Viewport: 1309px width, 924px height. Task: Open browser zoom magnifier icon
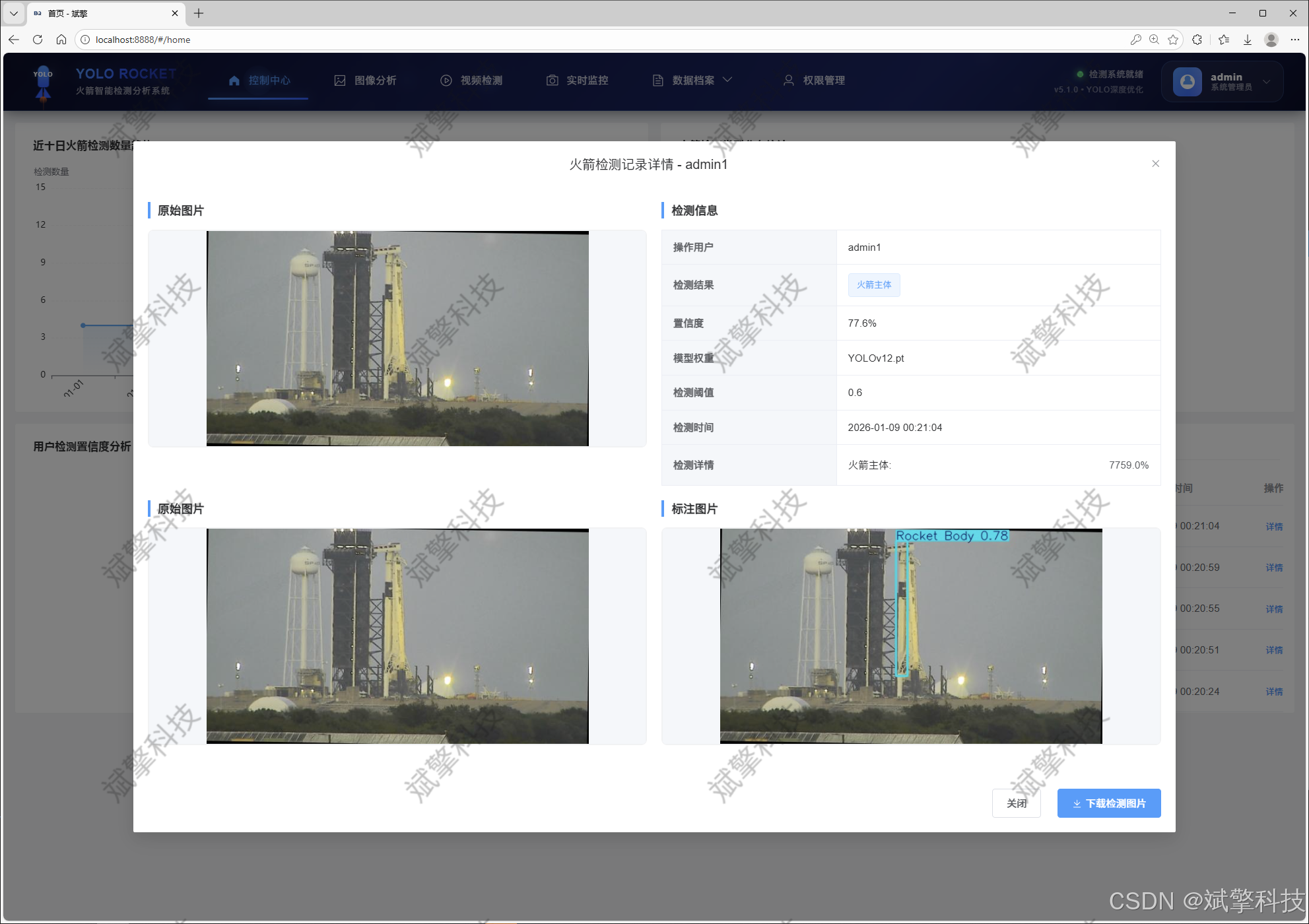[1154, 40]
